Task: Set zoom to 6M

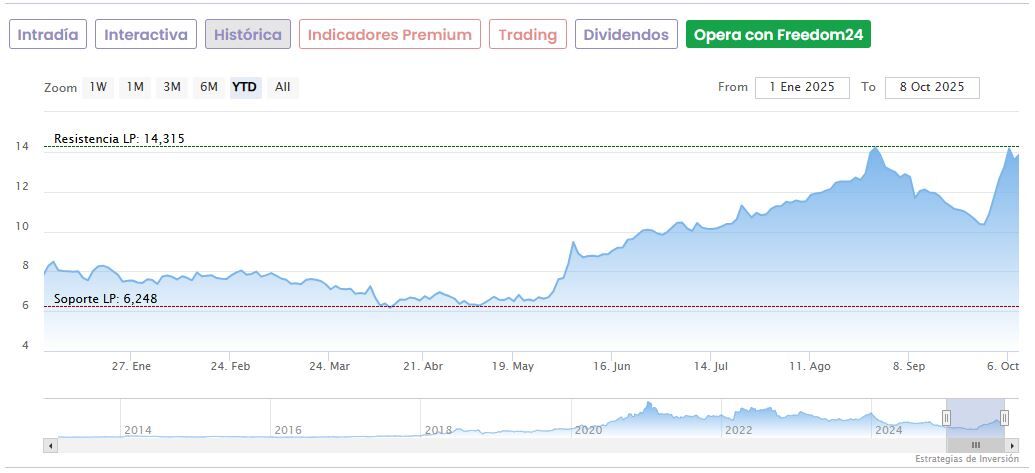Action: (x=208, y=87)
